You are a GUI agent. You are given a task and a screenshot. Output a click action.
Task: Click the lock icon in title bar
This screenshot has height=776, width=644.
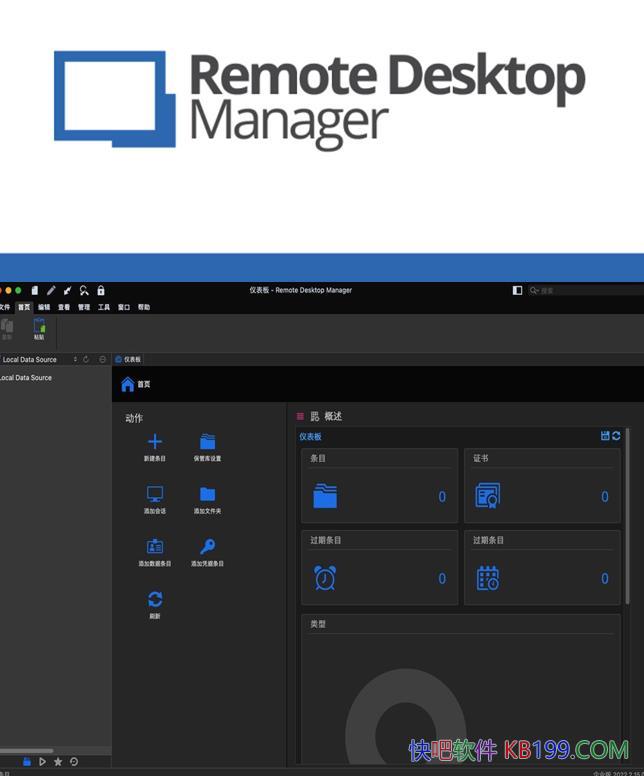pos(101,290)
